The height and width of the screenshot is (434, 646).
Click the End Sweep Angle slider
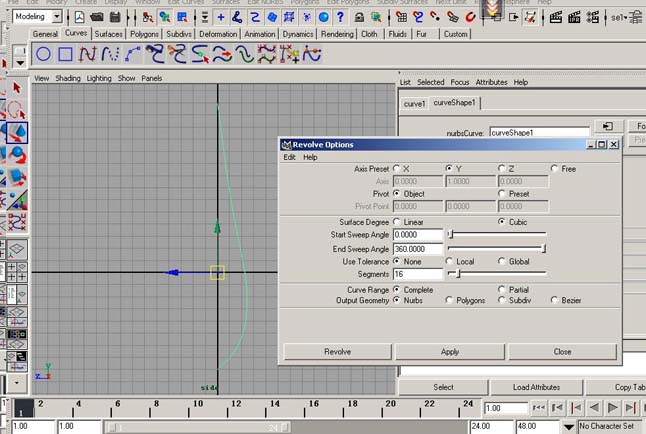[x=496, y=247]
